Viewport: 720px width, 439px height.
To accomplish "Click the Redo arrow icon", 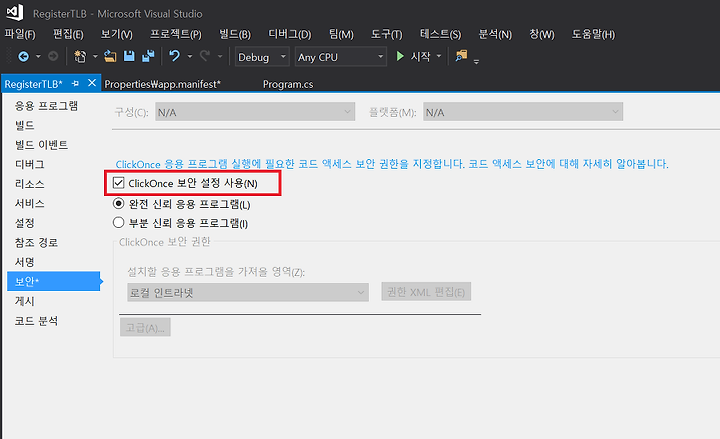I will click(205, 56).
